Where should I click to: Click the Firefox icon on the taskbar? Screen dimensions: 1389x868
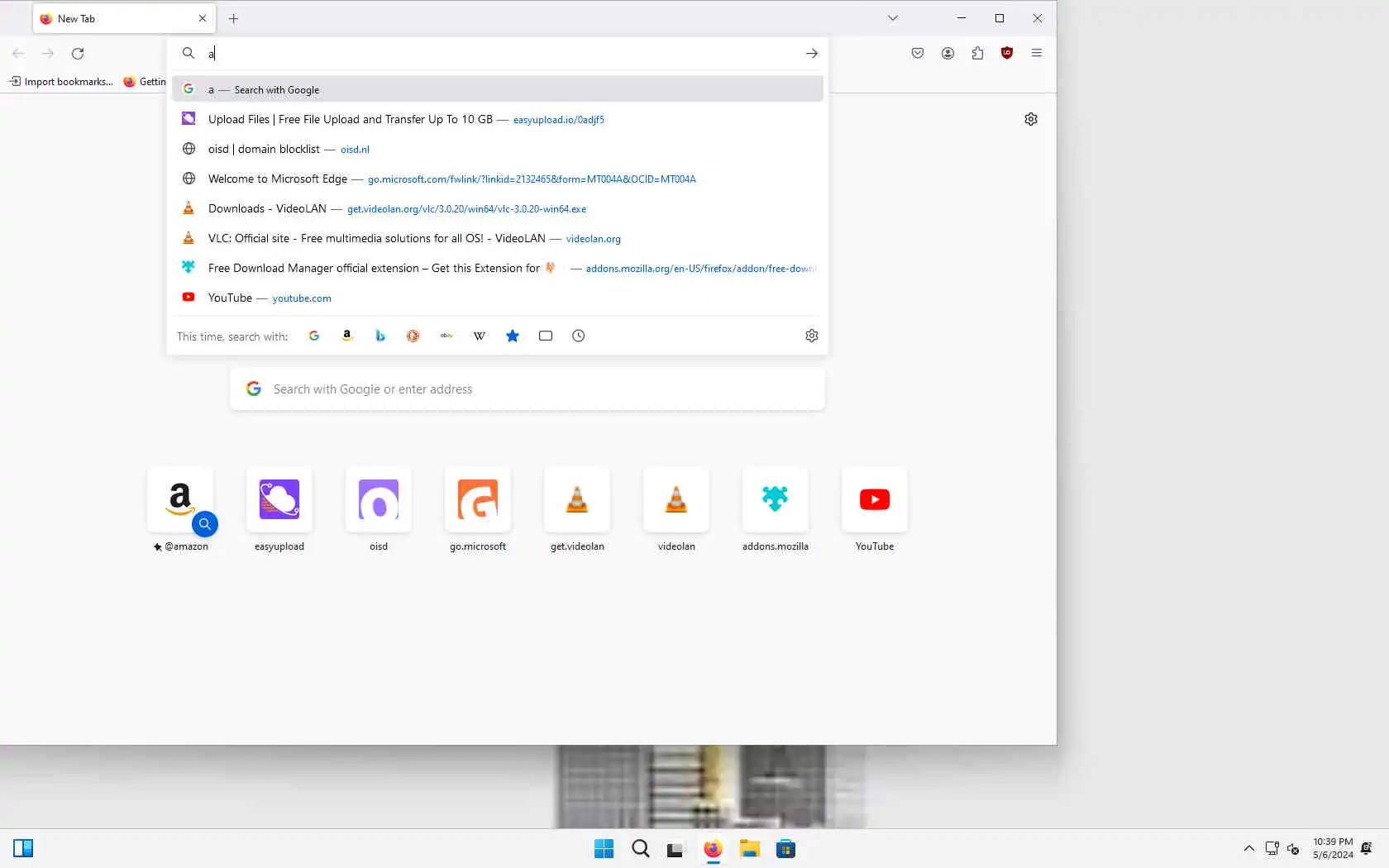pyautogui.click(x=713, y=849)
